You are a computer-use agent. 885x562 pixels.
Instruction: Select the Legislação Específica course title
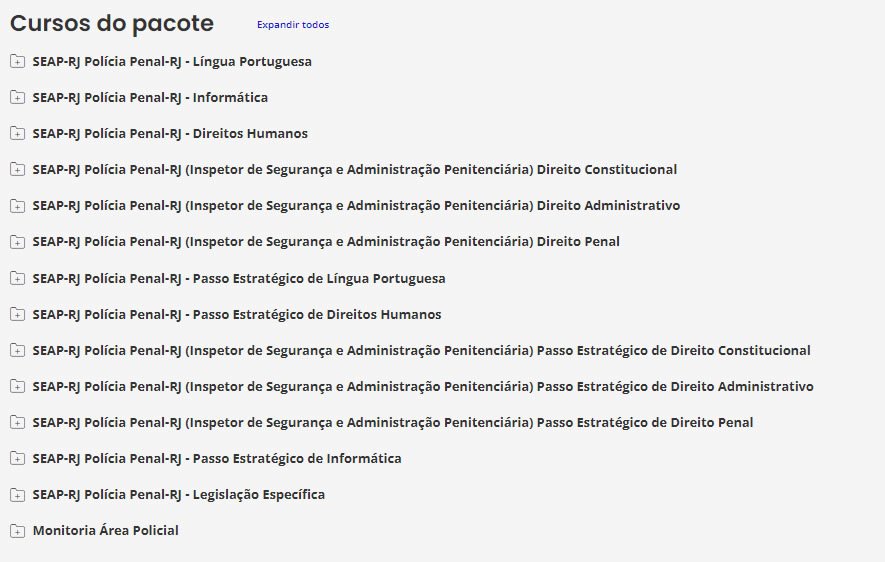coord(178,495)
